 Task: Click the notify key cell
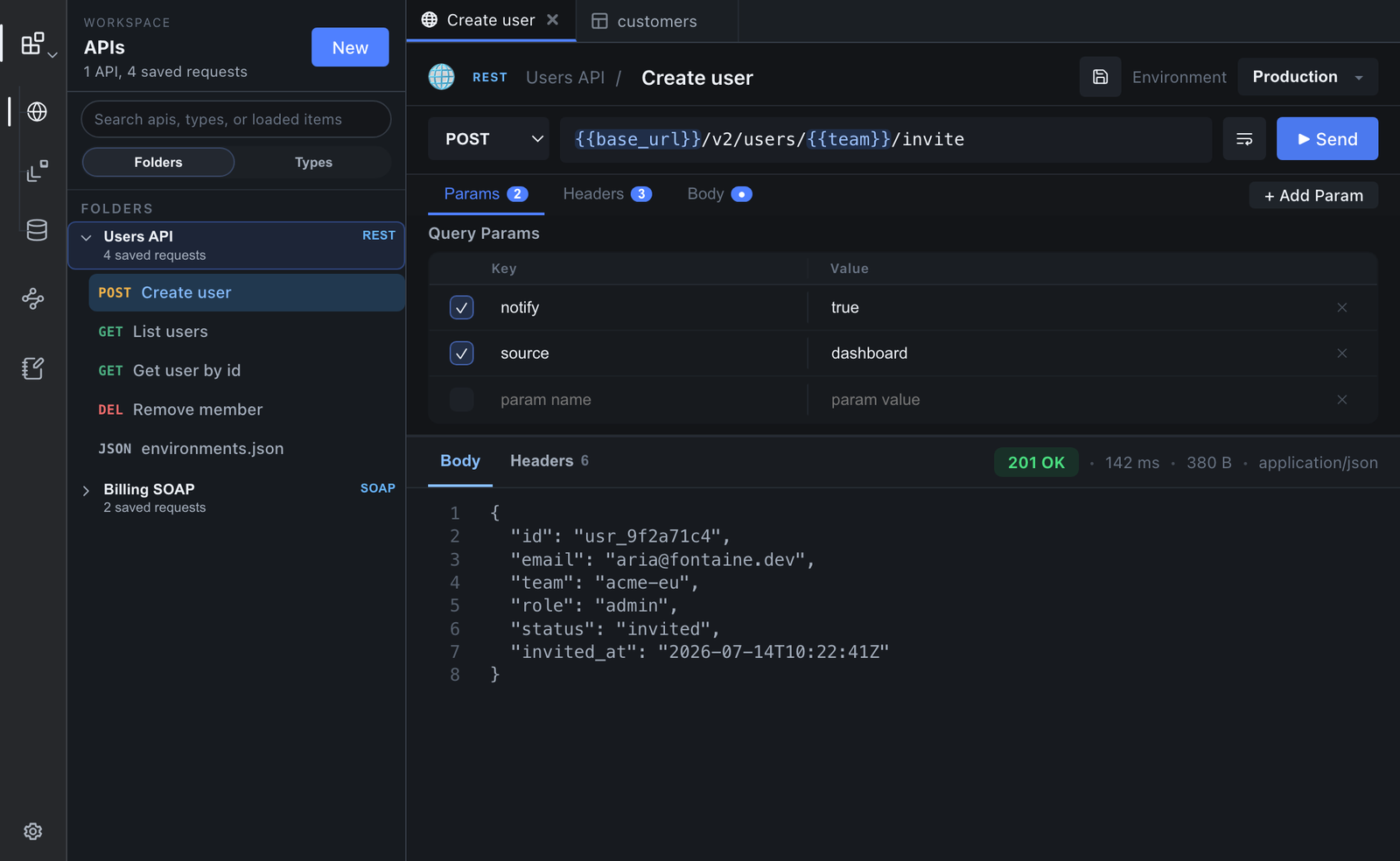click(520, 307)
